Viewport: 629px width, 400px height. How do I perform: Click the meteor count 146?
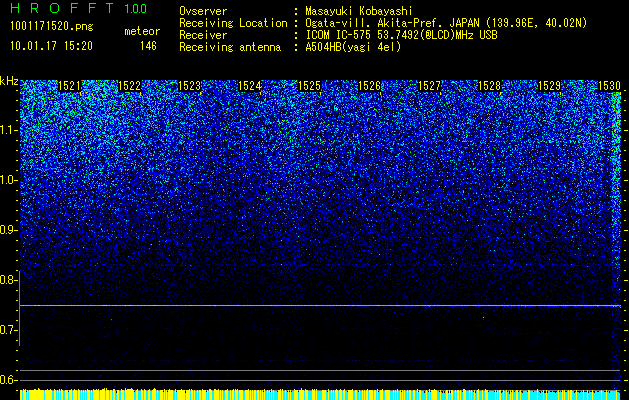click(148, 46)
